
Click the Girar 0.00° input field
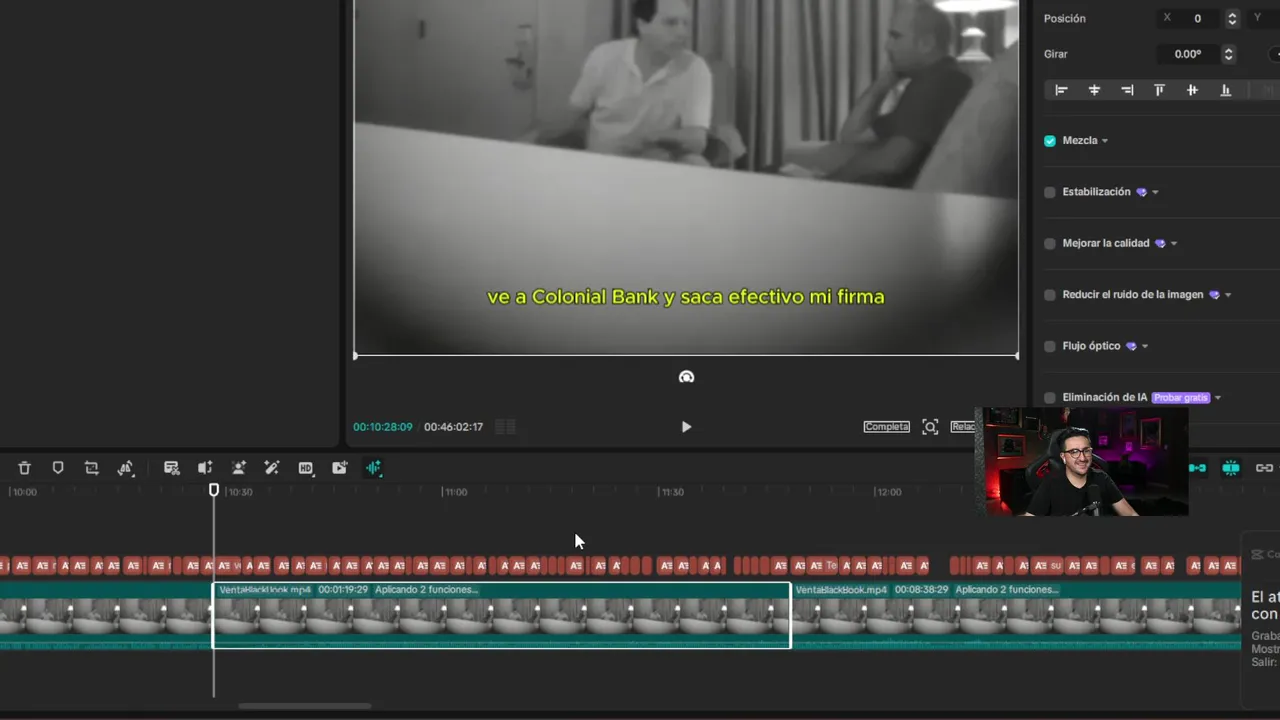click(1188, 54)
